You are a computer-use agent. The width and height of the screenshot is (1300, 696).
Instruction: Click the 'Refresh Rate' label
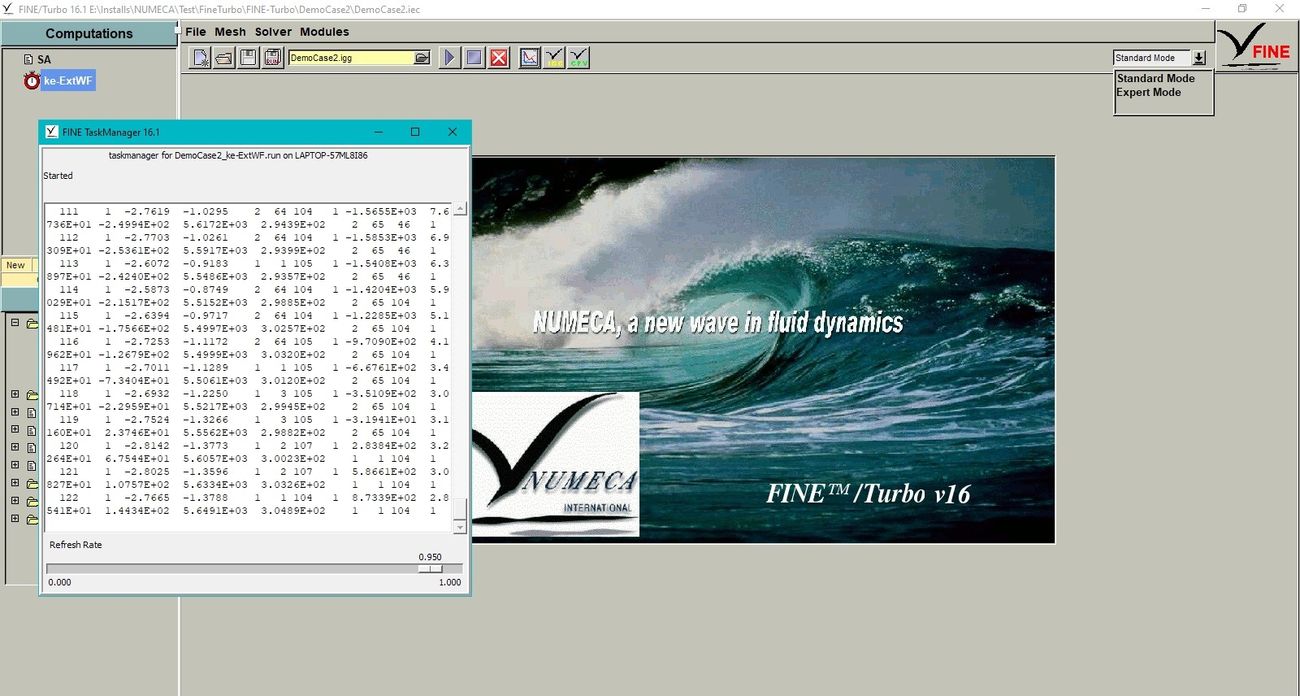pyautogui.click(x=76, y=545)
